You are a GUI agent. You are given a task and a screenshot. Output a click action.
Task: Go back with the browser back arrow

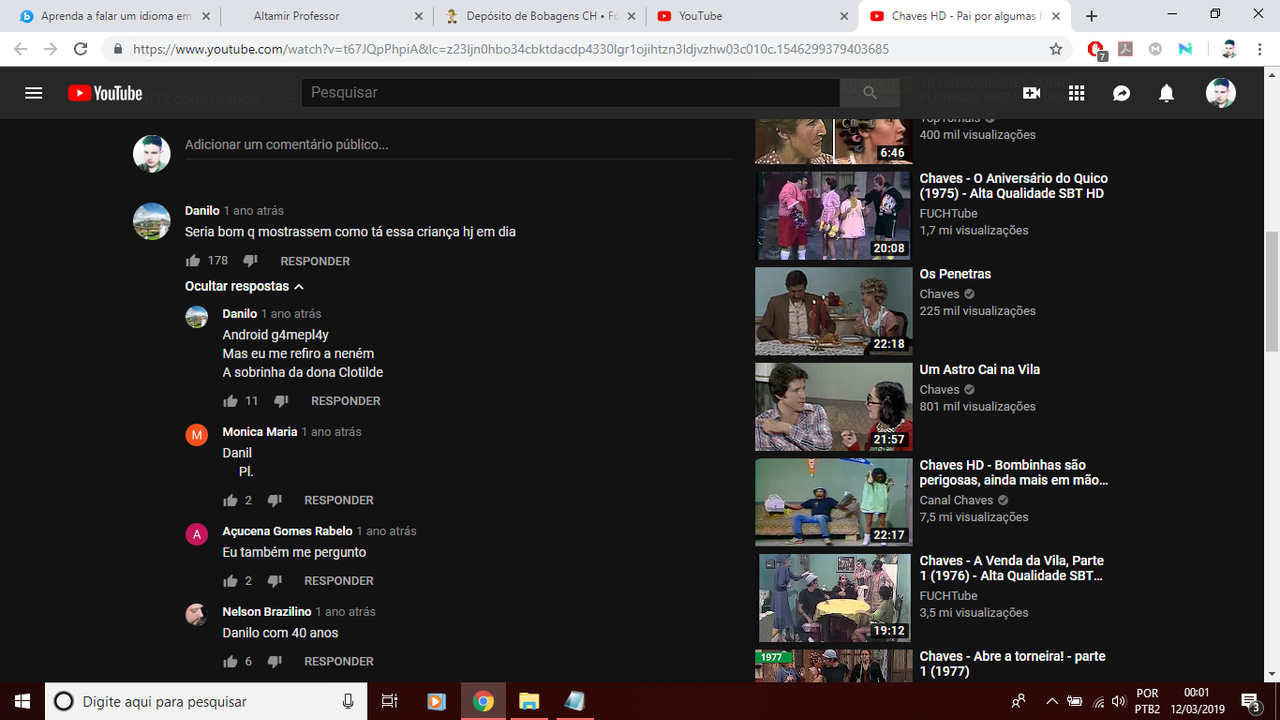[x=22, y=49]
